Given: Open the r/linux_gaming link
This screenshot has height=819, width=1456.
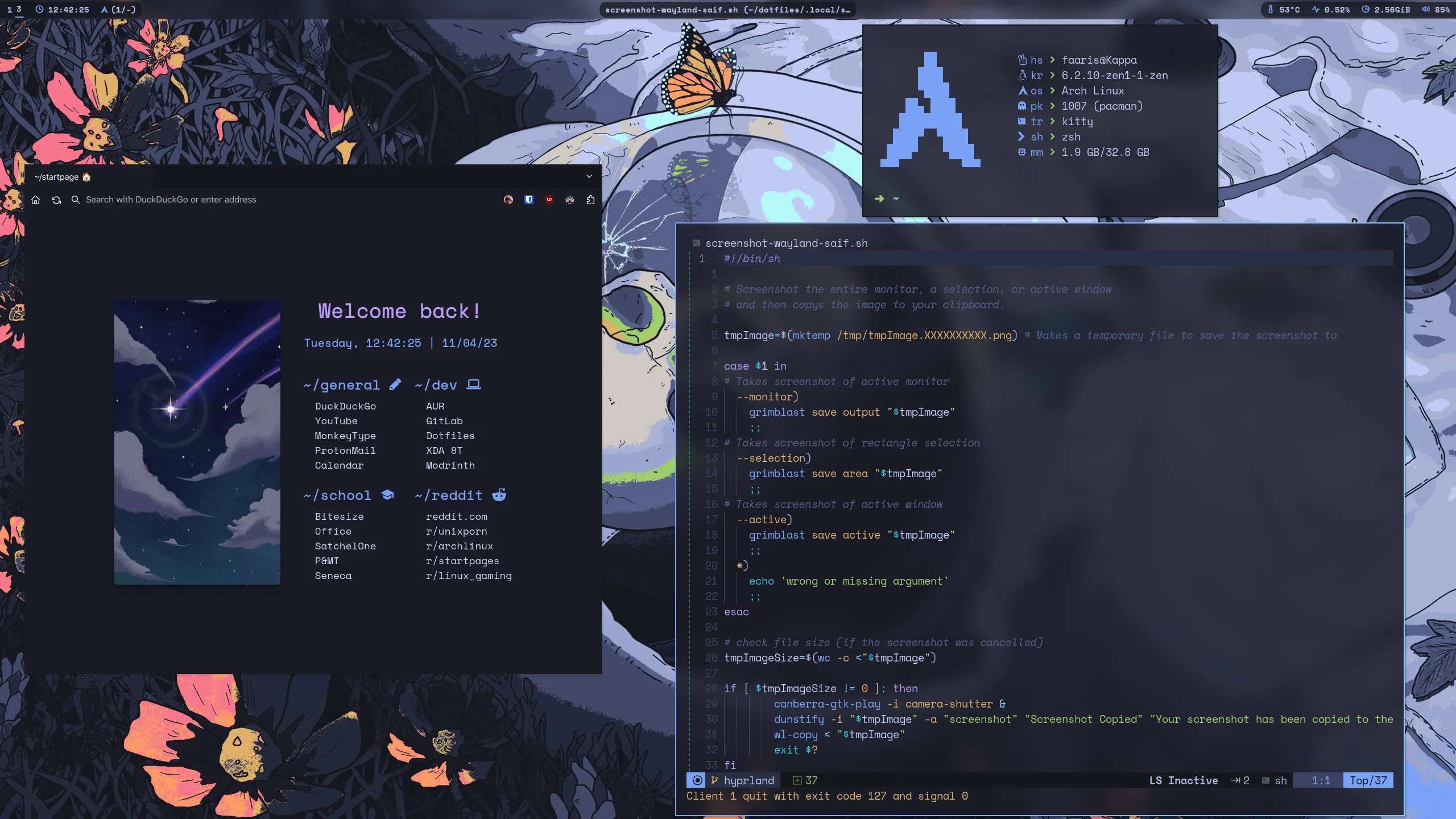Looking at the screenshot, I should coord(469,576).
